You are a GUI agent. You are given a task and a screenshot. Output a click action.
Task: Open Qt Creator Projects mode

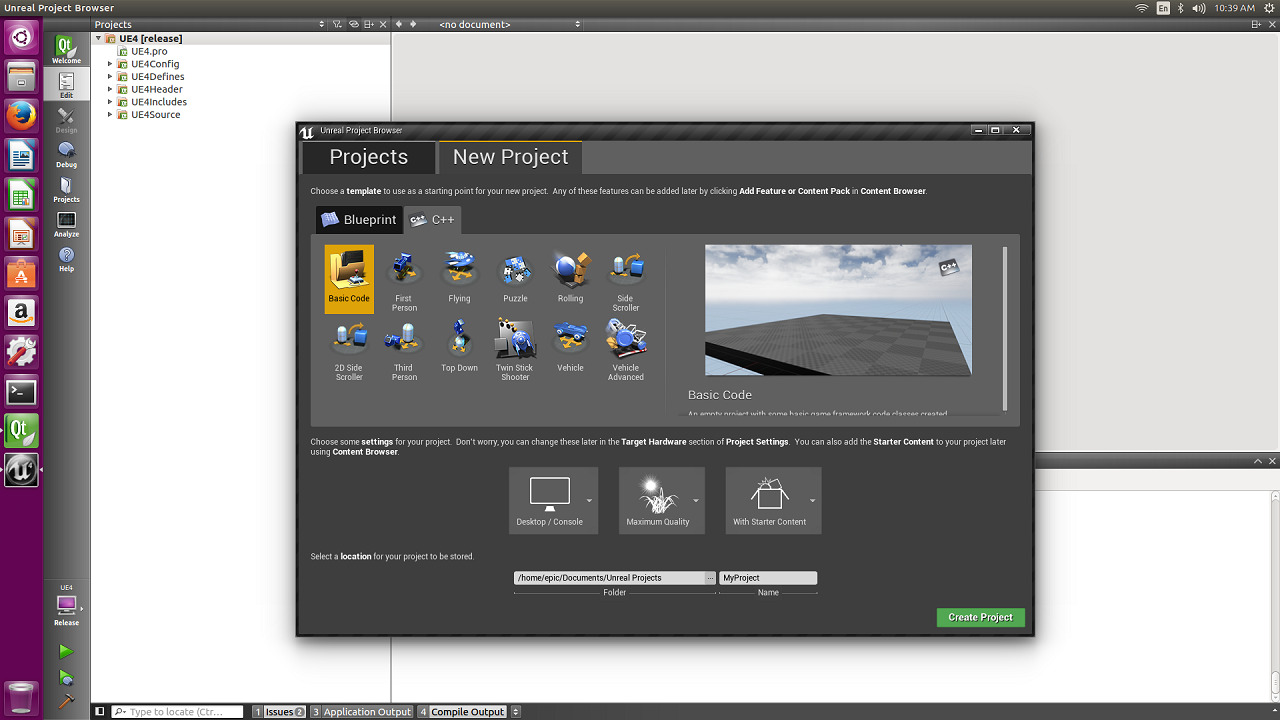(x=66, y=190)
